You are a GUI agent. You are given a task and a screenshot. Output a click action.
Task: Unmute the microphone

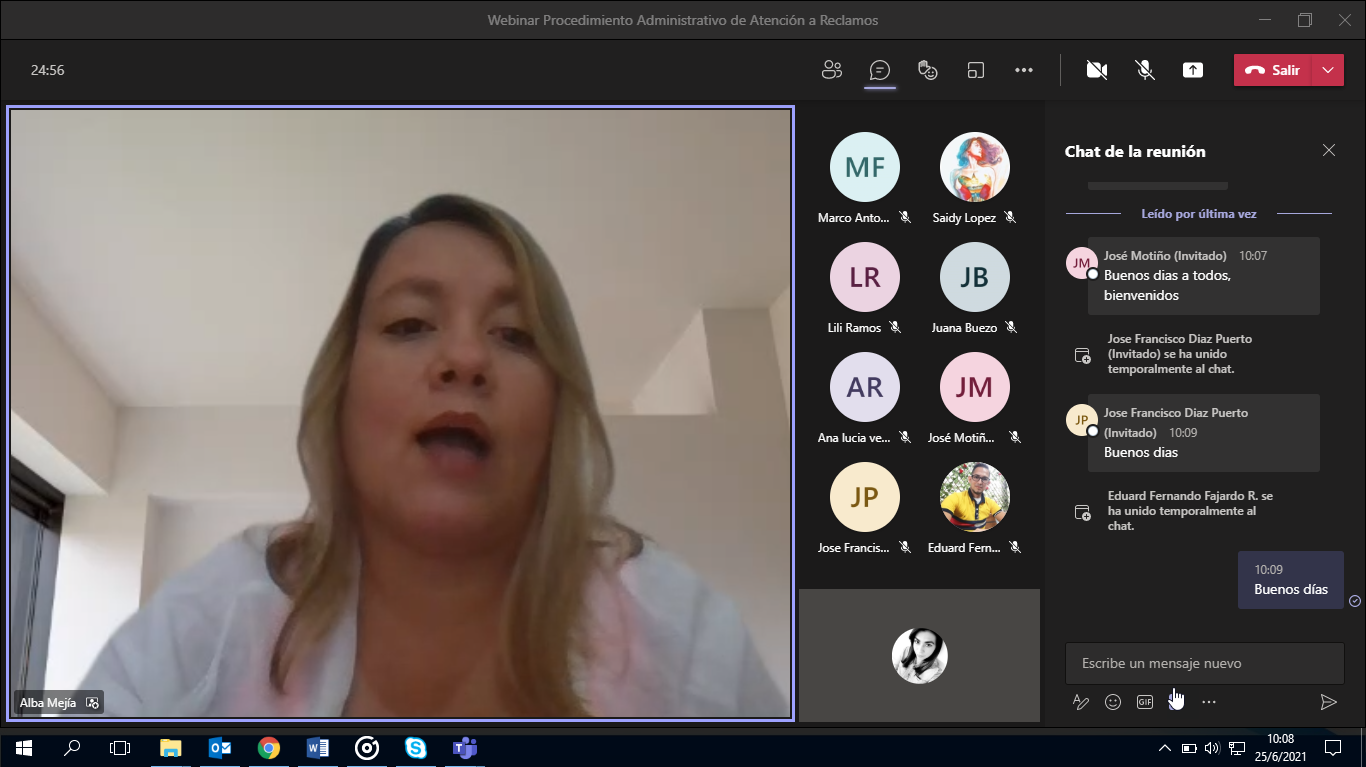pos(1145,70)
